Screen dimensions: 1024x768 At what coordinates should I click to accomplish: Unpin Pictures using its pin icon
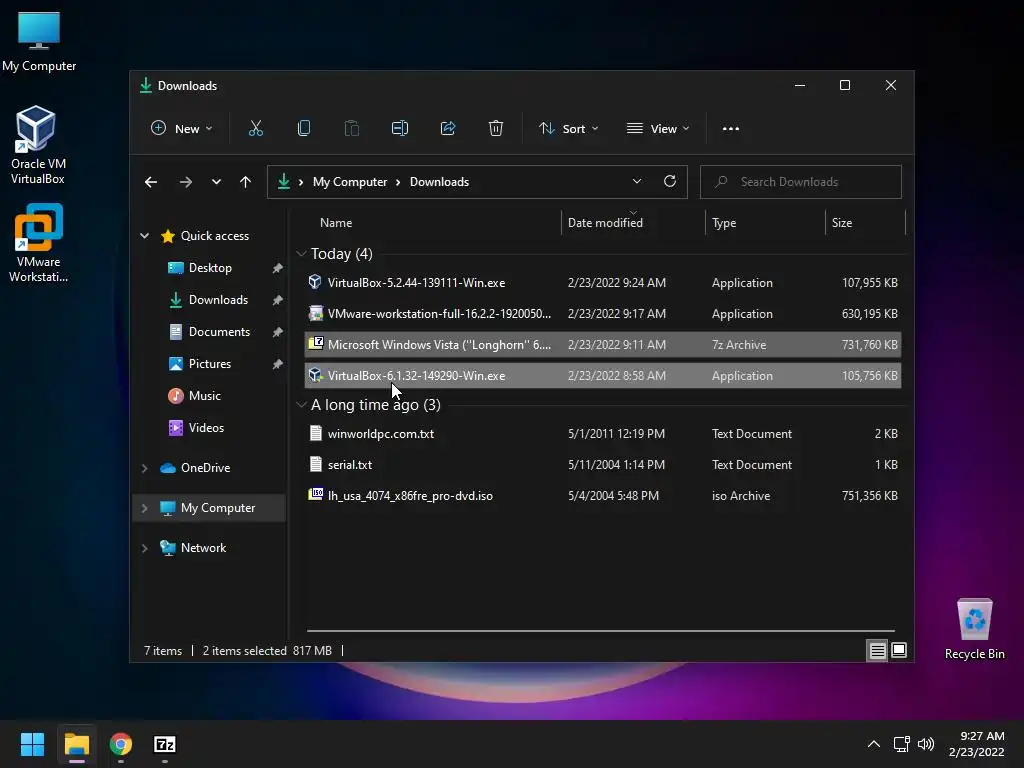(x=278, y=364)
